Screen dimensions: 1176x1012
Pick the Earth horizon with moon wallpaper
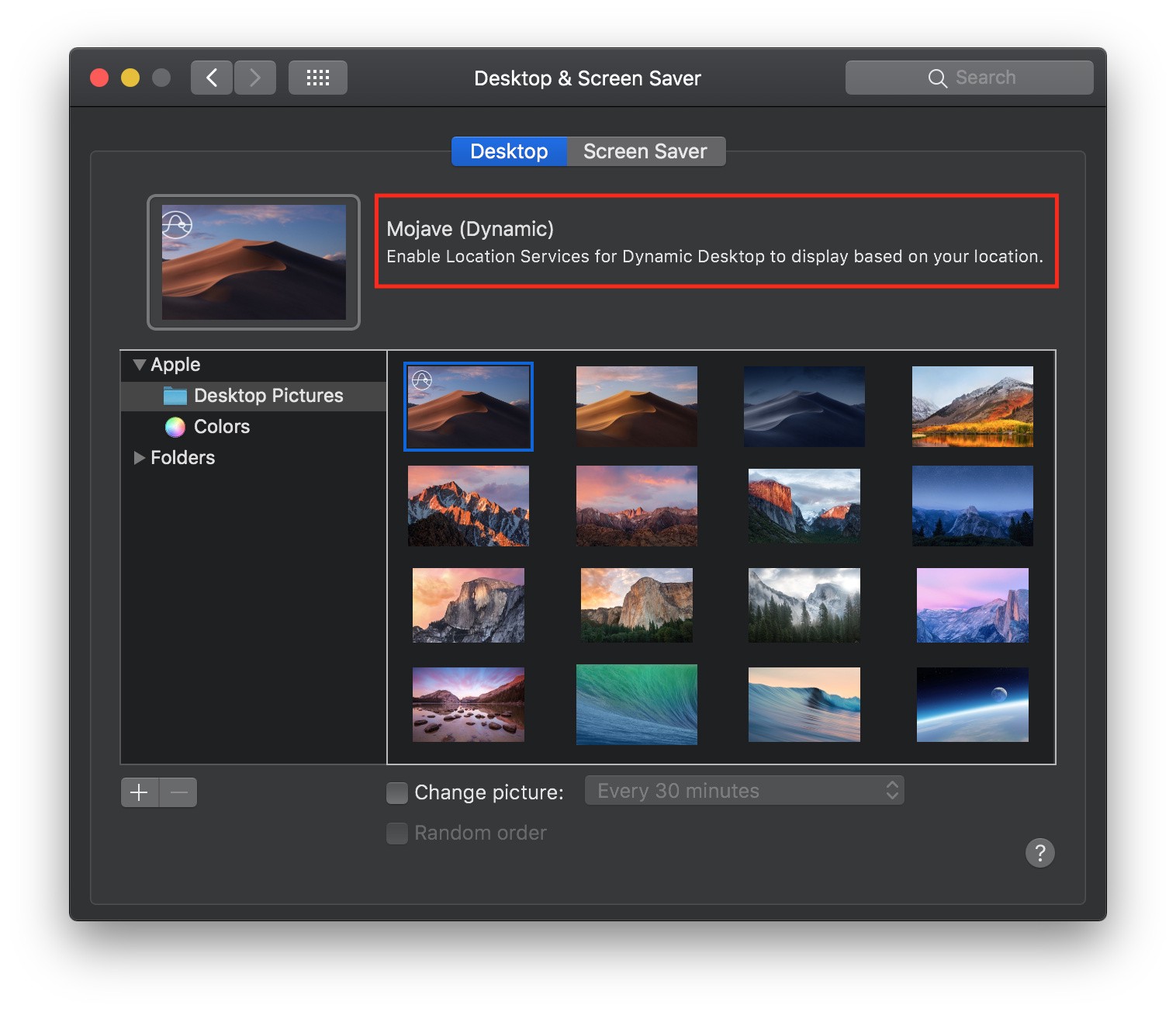(x=973, y=705)
